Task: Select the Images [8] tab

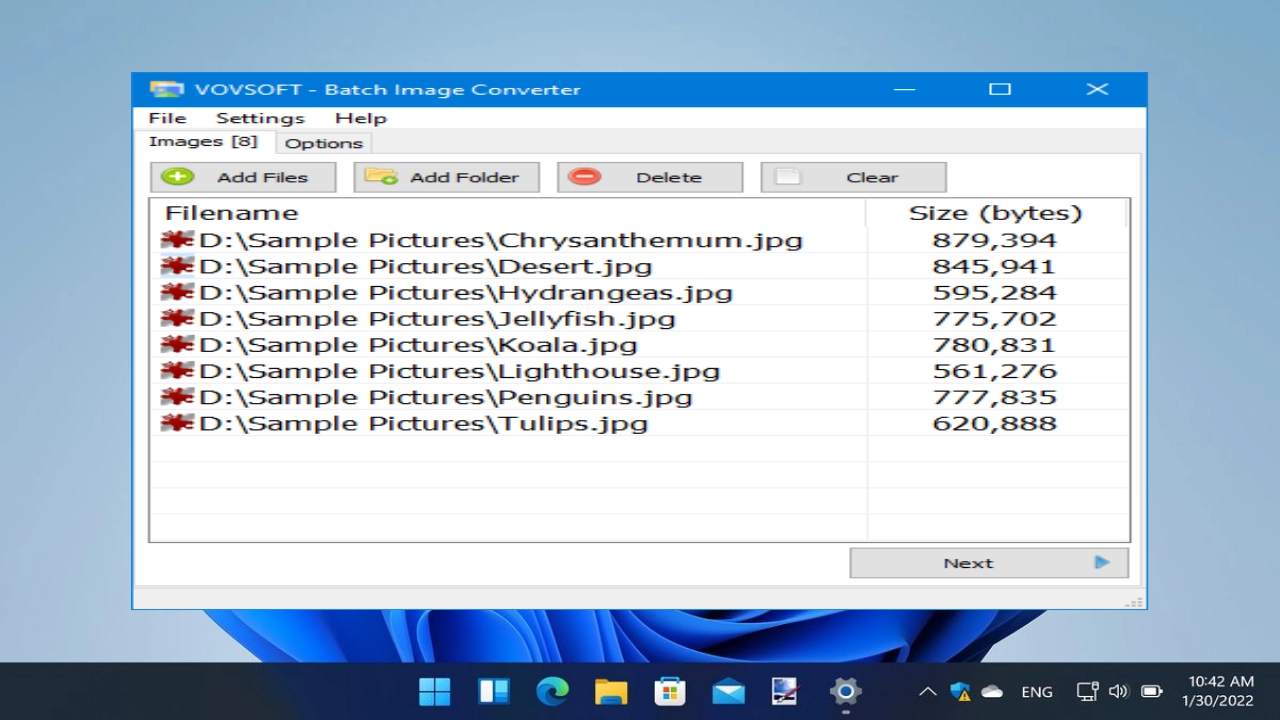Action: click(x=203, y=141)
